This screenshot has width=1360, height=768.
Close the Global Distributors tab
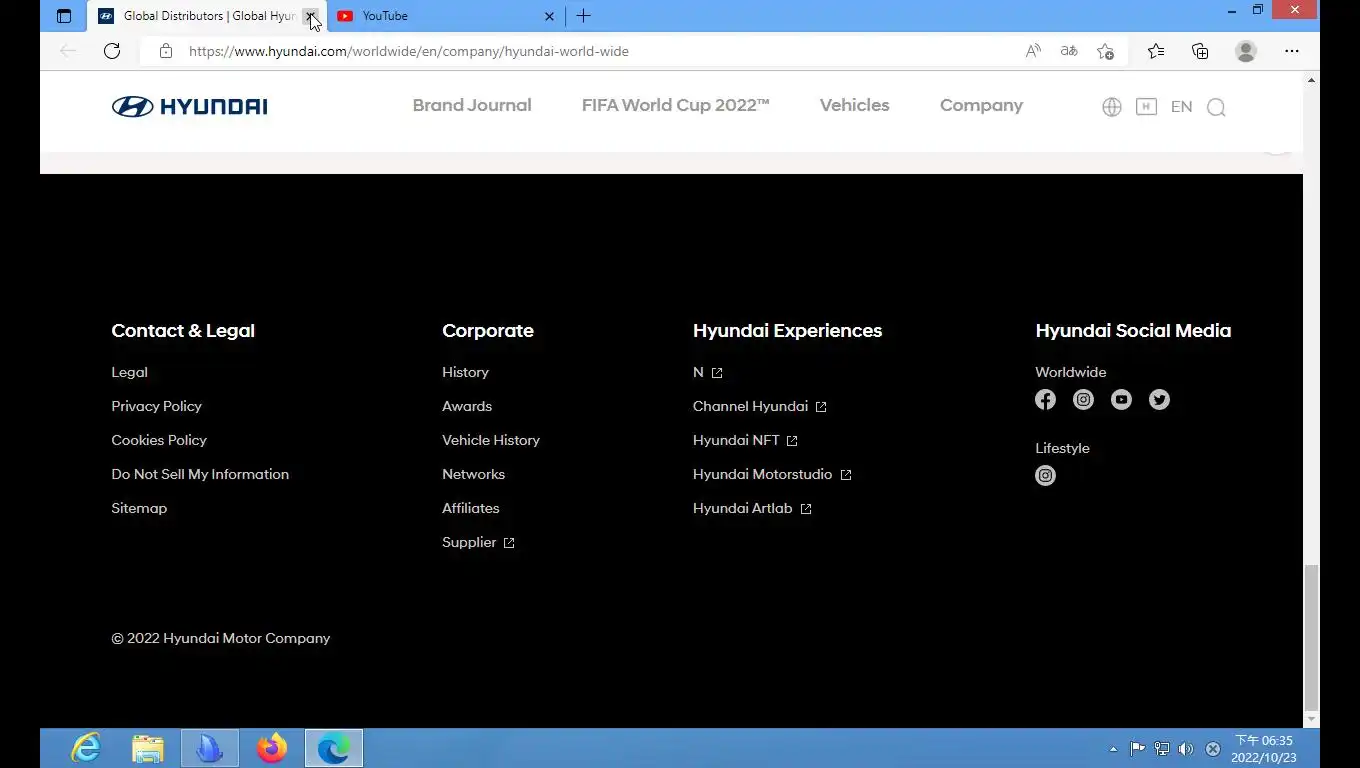(311, 16)
